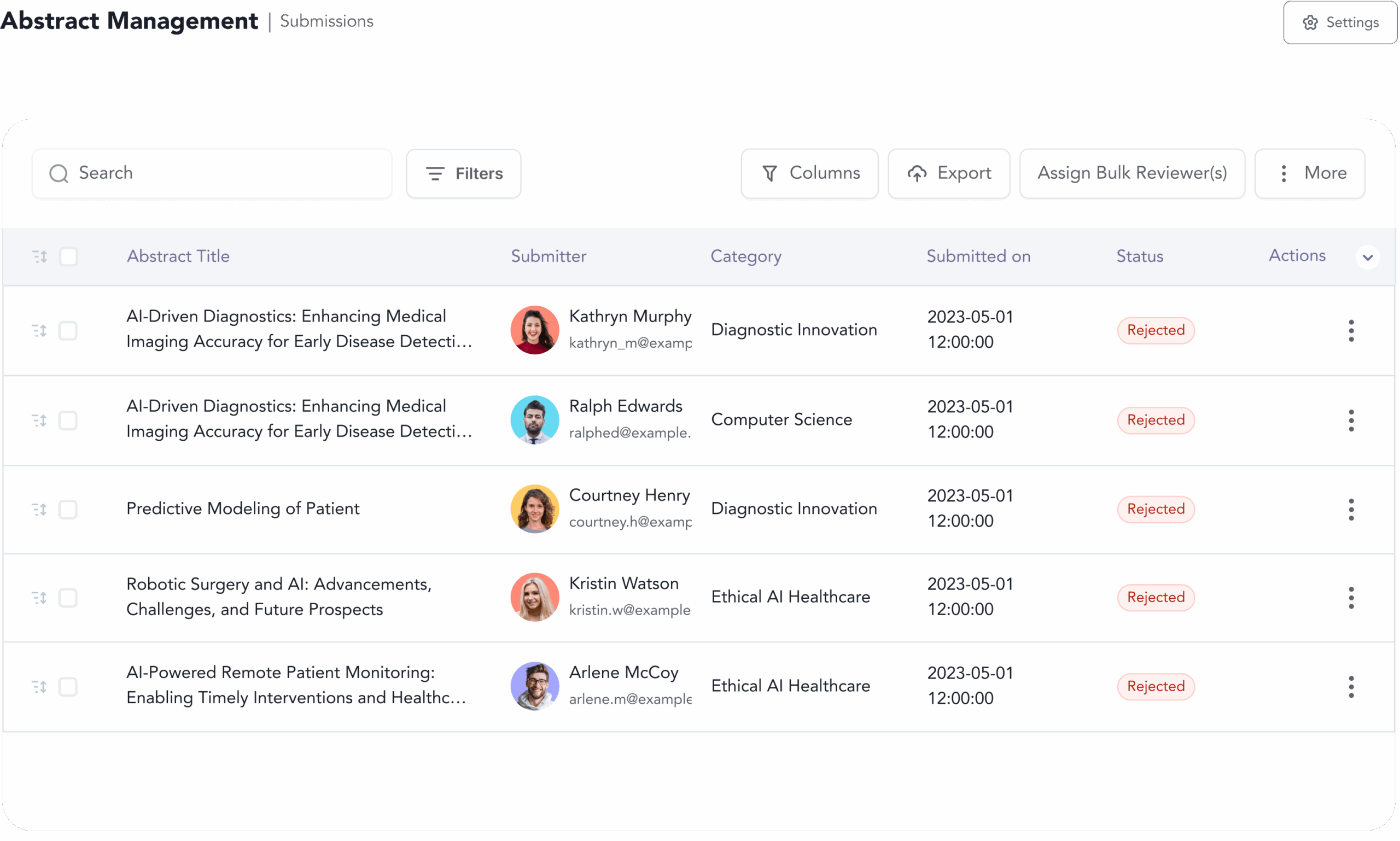This screenshot has height=841, width=1400.
Task: Click into the Search input field
Action: coord(227,173)
